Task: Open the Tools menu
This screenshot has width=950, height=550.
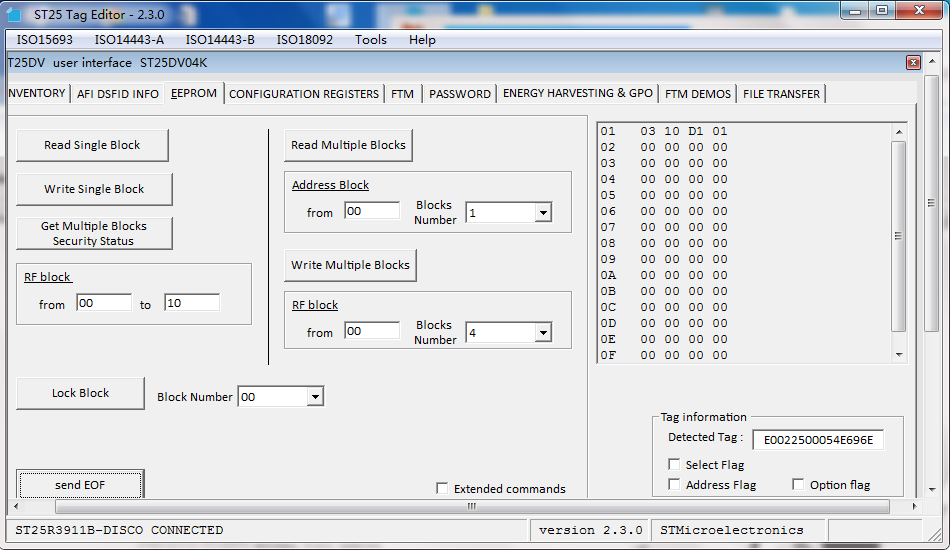Action: coord(371,39)
